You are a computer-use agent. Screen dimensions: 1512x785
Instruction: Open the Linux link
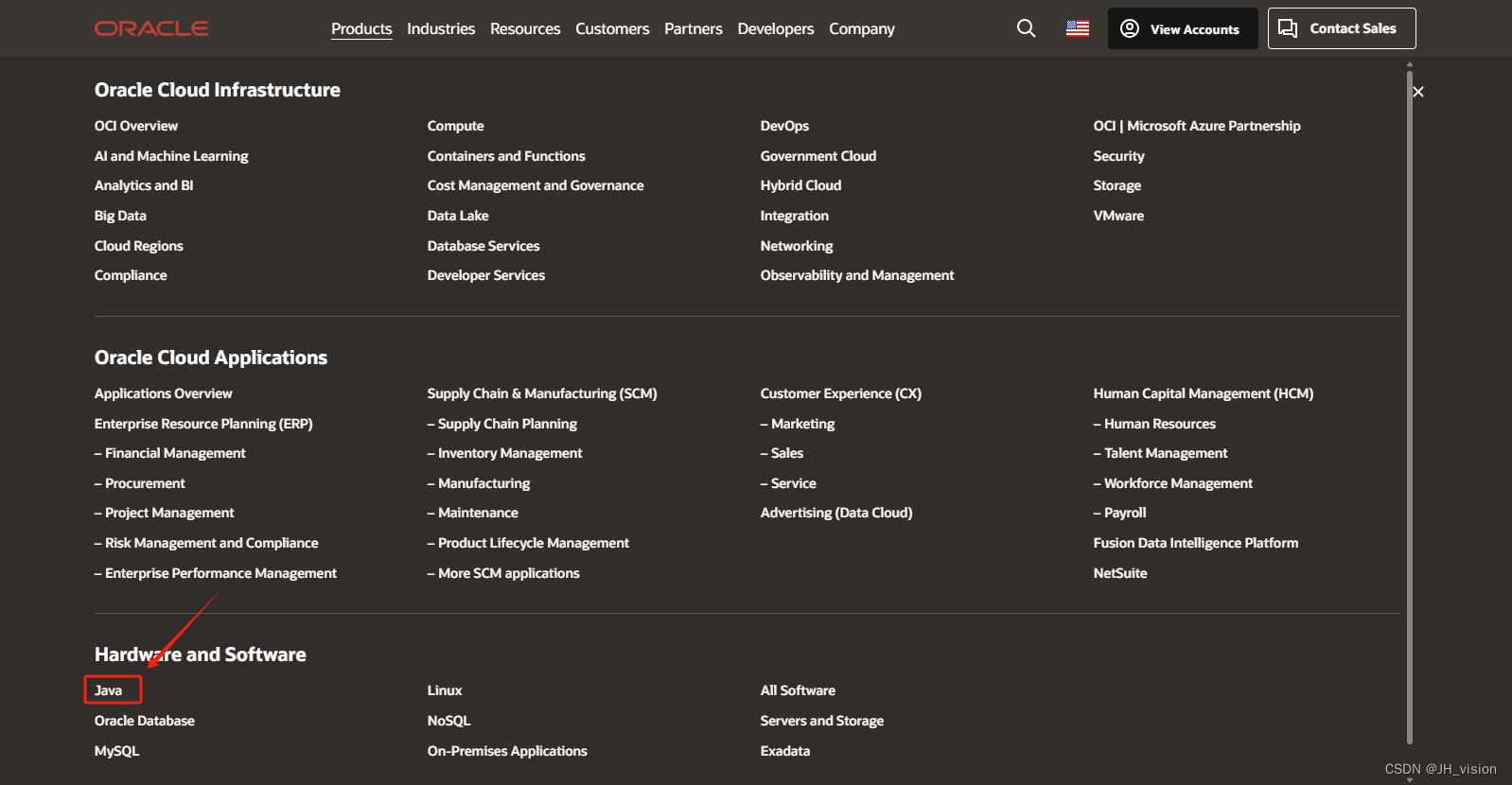(445, 690)
